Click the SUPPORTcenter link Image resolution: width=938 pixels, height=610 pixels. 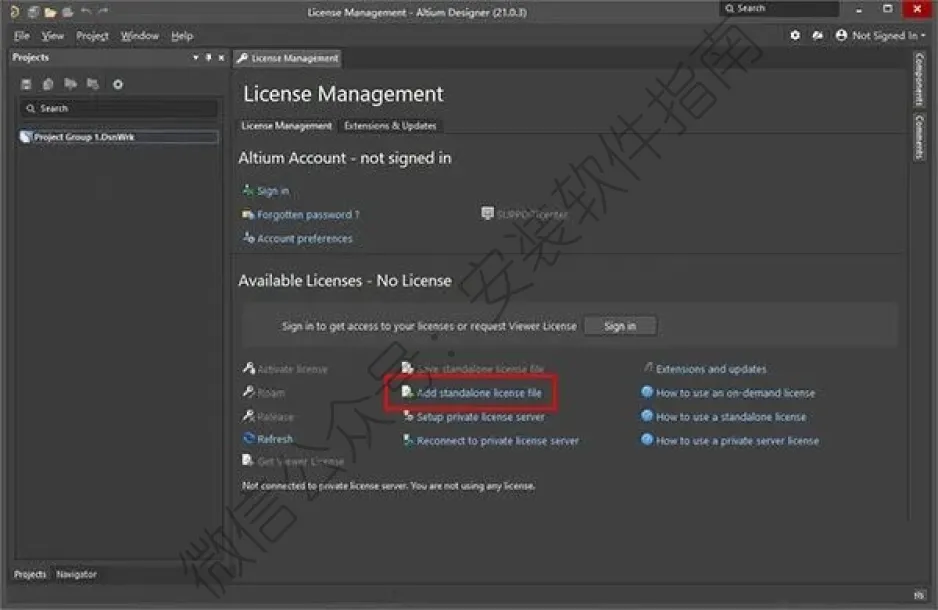click(x=532, y=214)
